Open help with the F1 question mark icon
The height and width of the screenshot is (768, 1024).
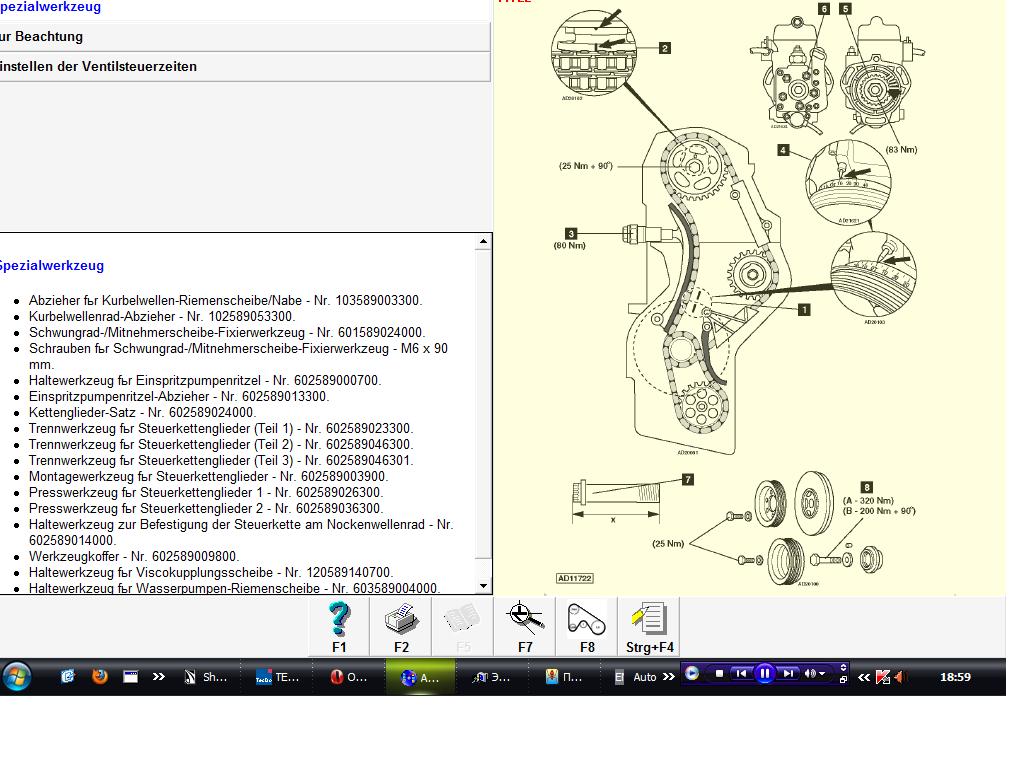[x=339, y=627]
